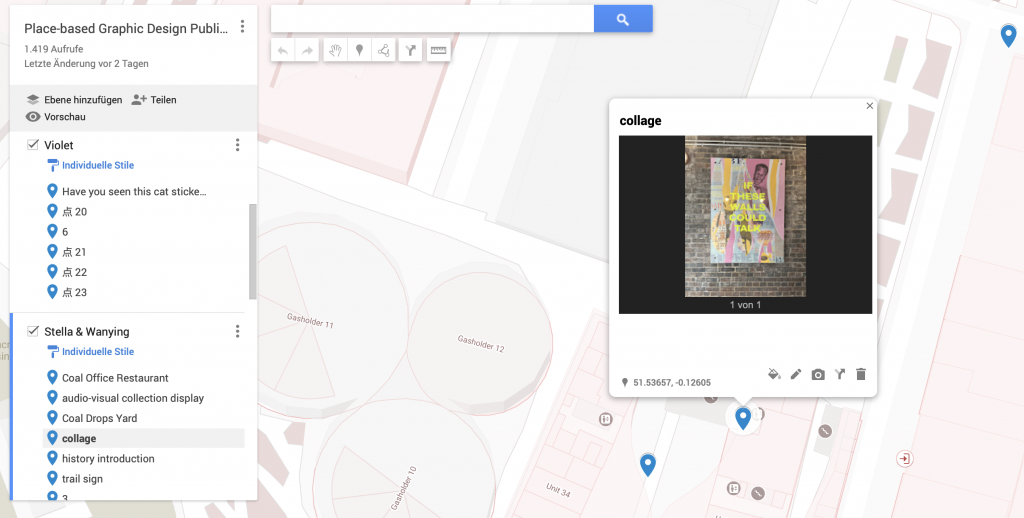The height and width of the screenshot is (518, 1024).
Task: Click the undo arrow in toolbar
Action: point(283,50)
